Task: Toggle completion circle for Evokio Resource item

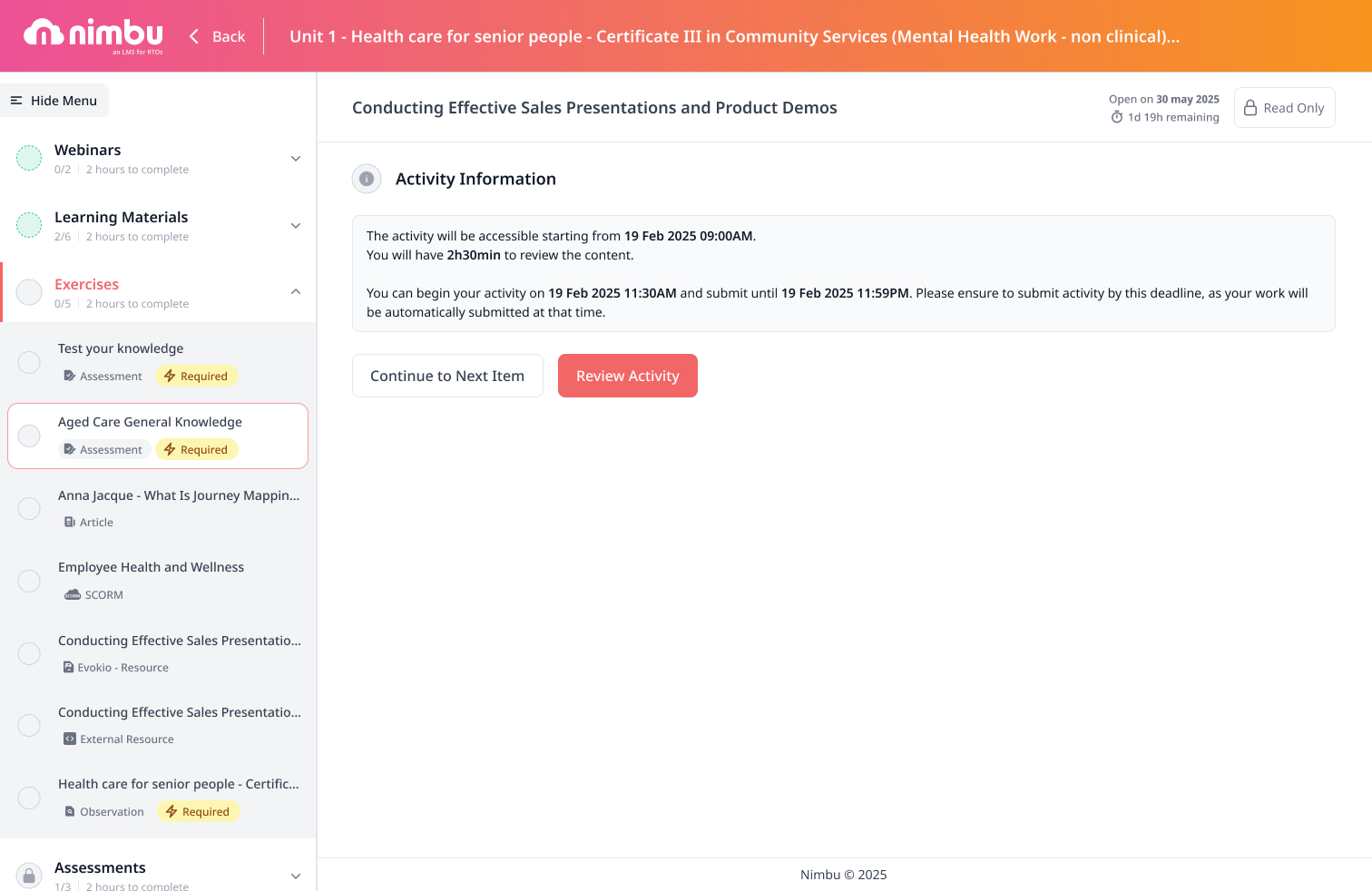Action: [x=29, y=653]
